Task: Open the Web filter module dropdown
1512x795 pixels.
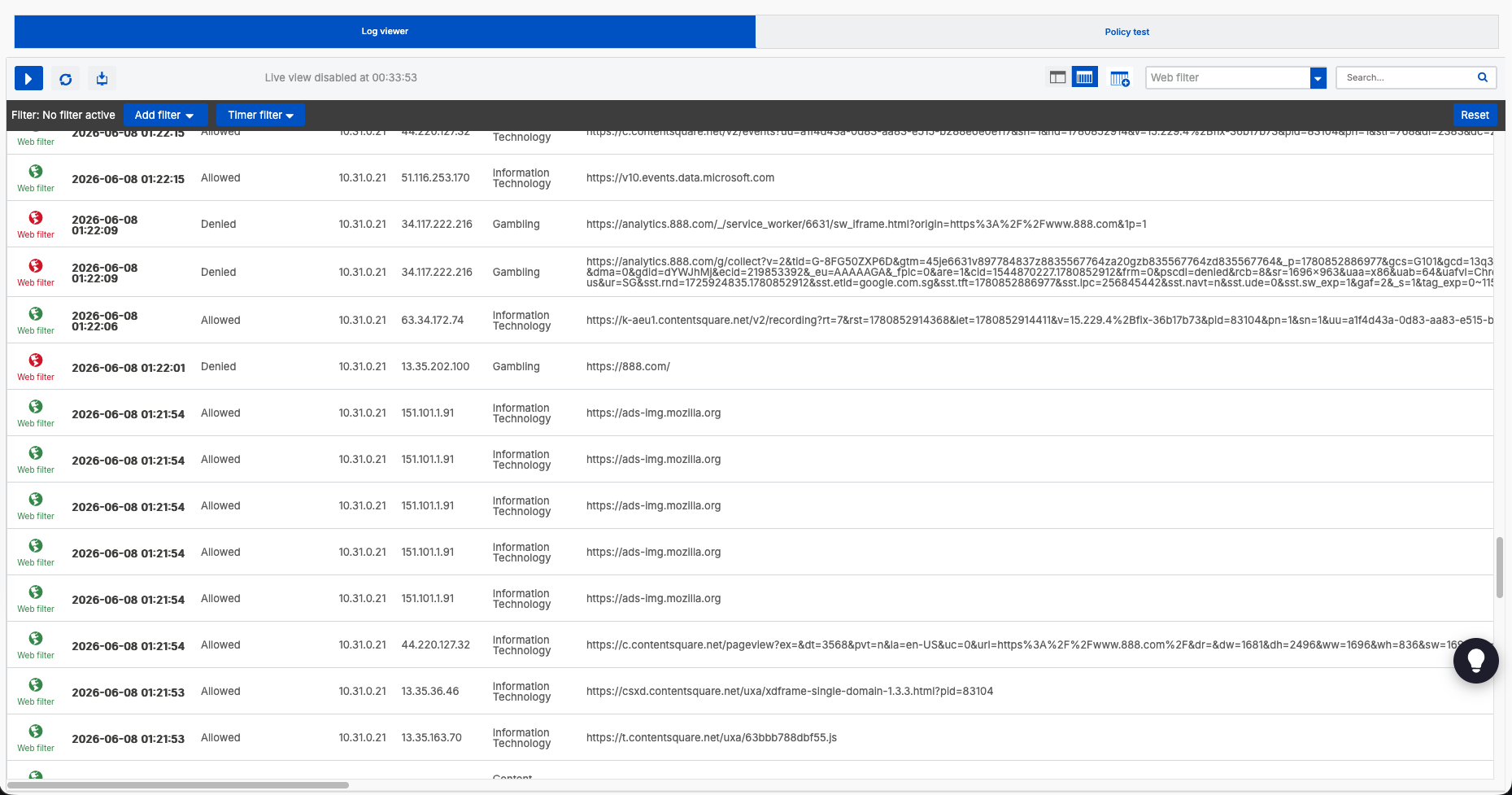Action: tap(1235, 77)
